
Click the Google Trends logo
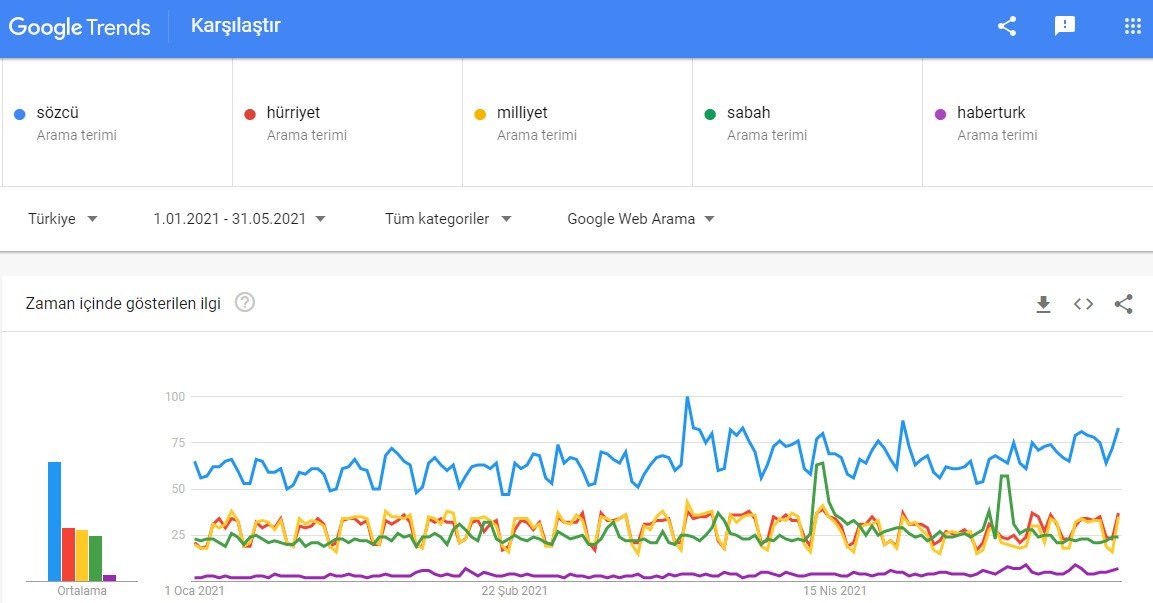pyautogui.click(x=79, y=27)
